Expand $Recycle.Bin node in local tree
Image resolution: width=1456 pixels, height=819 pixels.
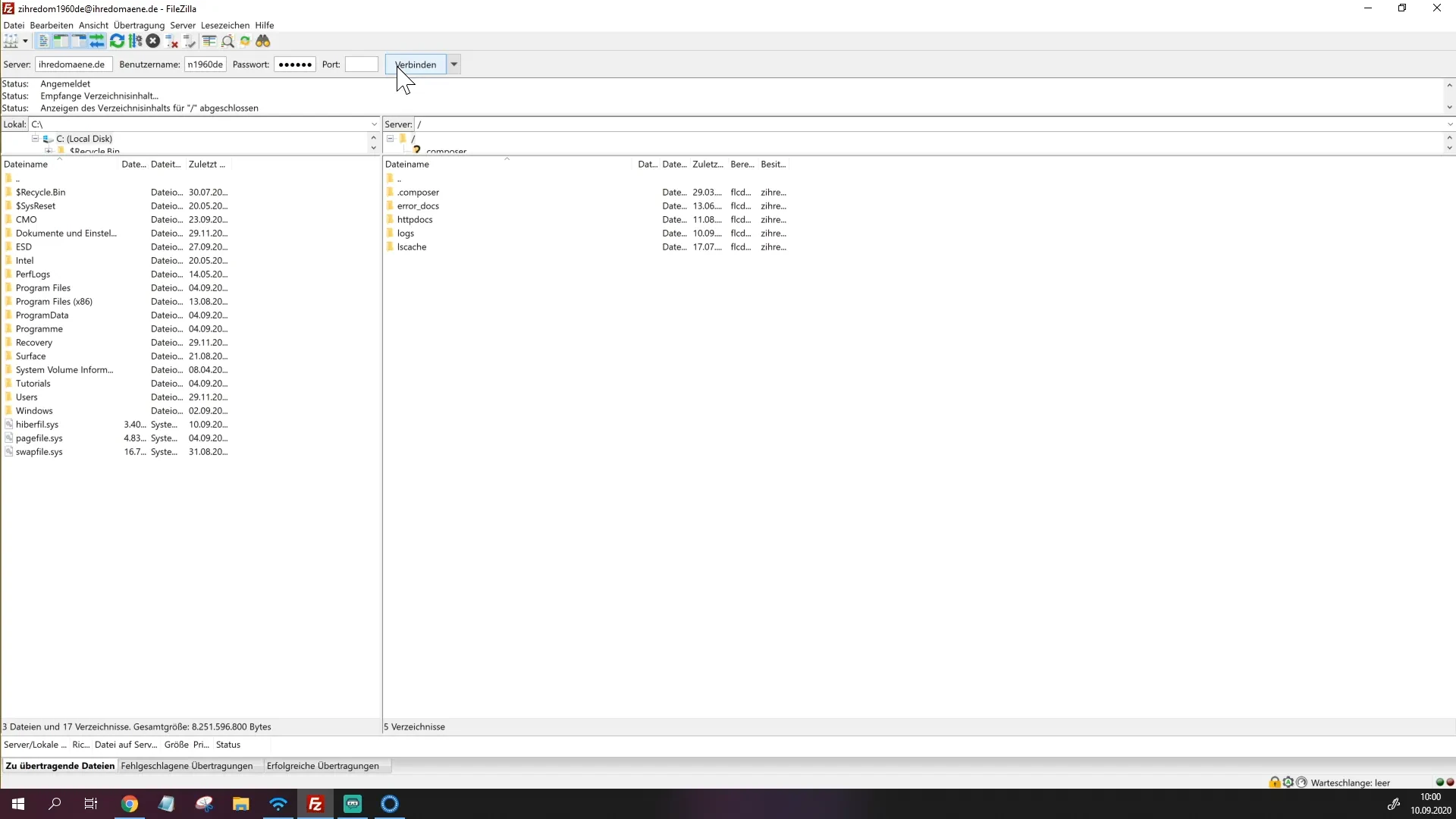49,151
